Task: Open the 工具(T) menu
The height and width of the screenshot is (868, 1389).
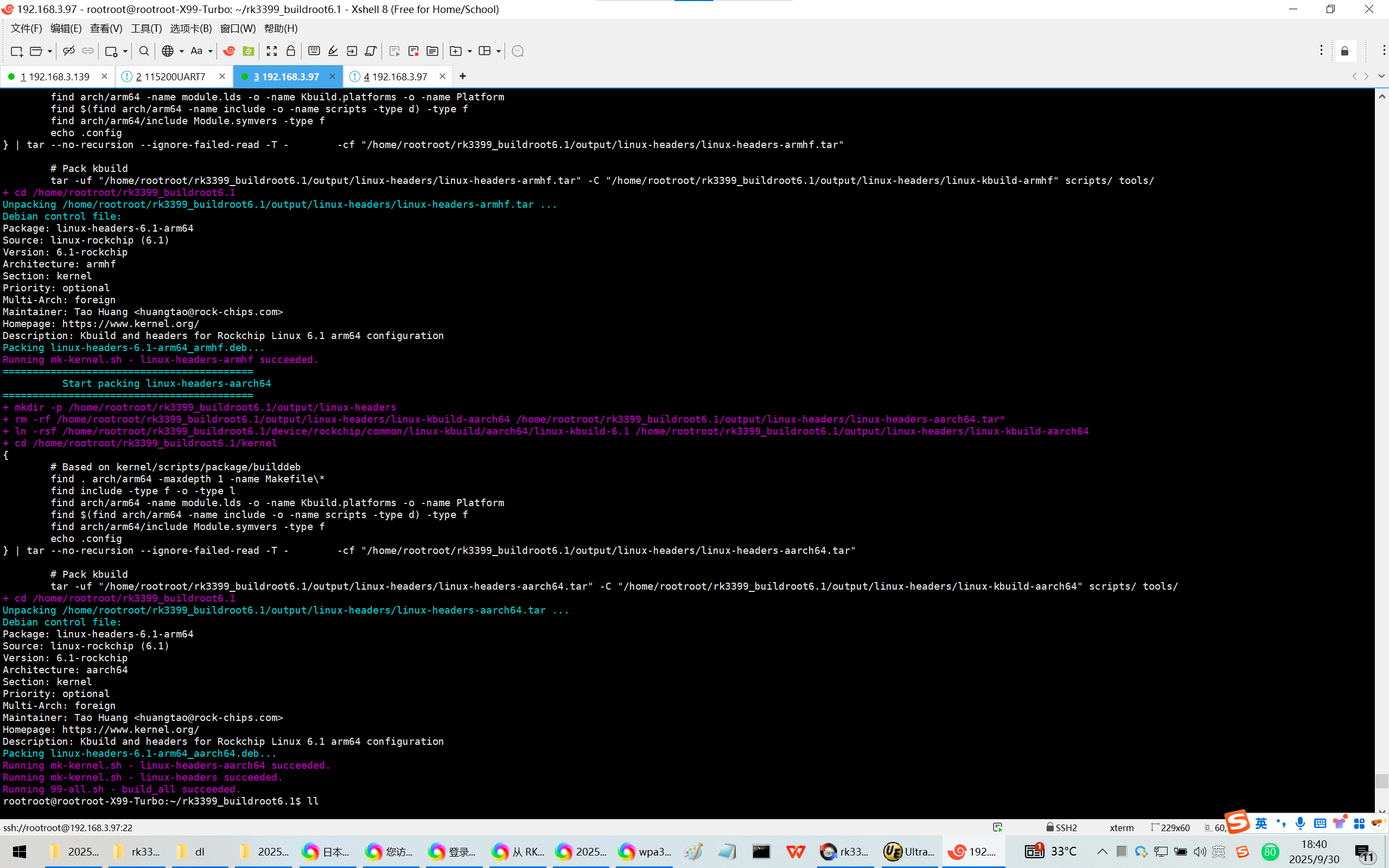Action: [x=146, y=28]
